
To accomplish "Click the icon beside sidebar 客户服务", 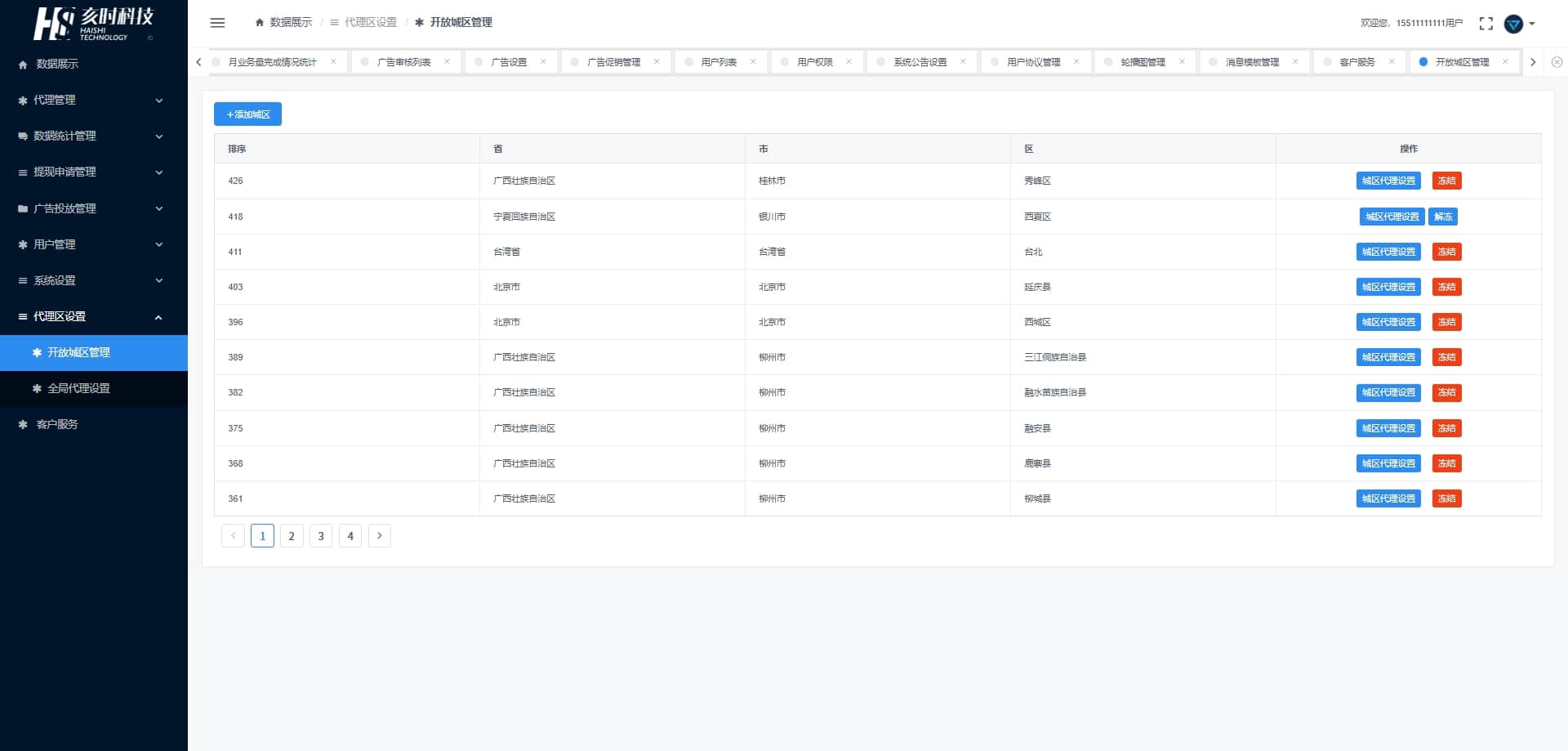I will 23,425.
